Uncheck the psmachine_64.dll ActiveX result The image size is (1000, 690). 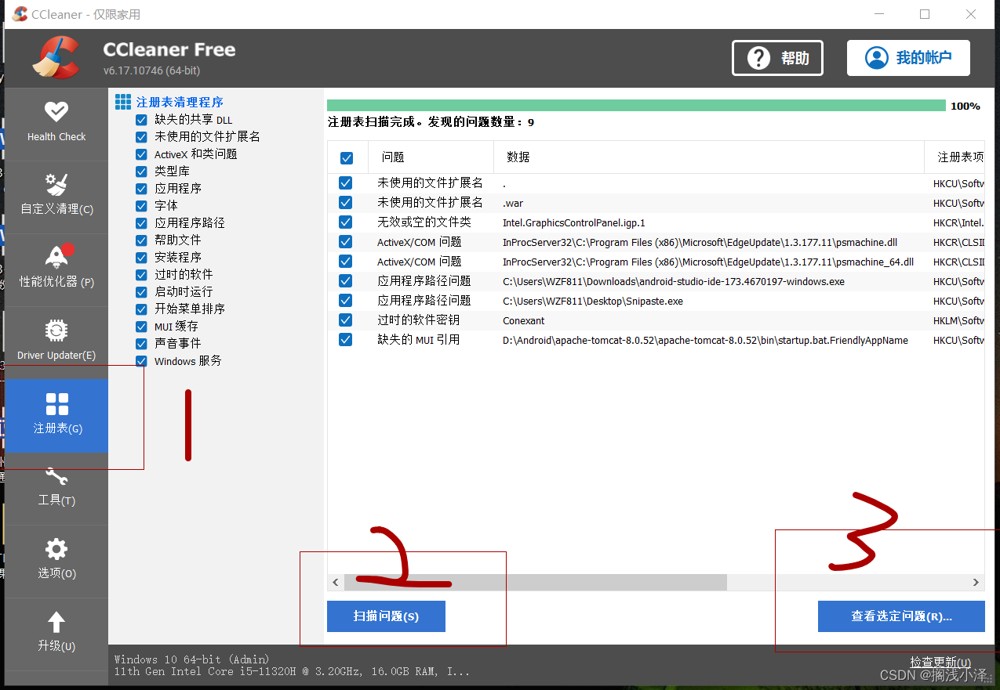point(346,261)
